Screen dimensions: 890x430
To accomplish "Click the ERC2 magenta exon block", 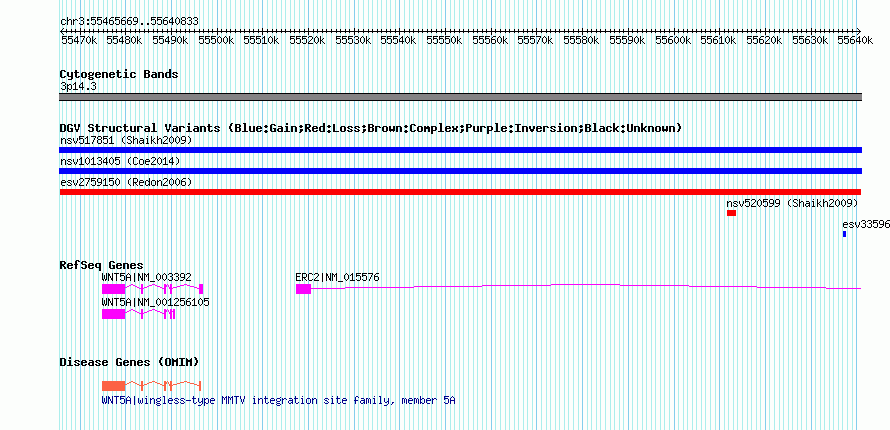I will click(303, 289).
